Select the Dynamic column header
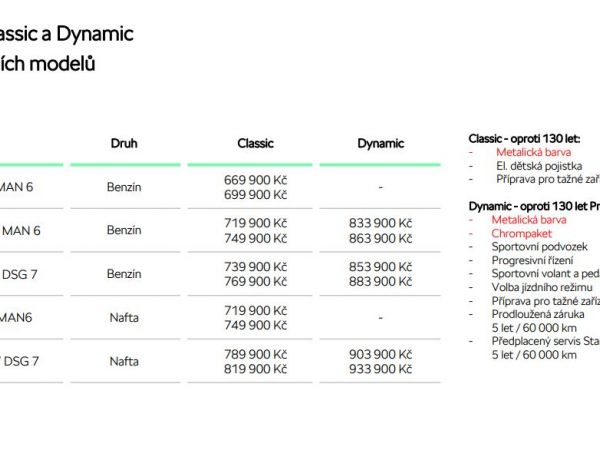600x450 pixels. (x=380, y=143)
